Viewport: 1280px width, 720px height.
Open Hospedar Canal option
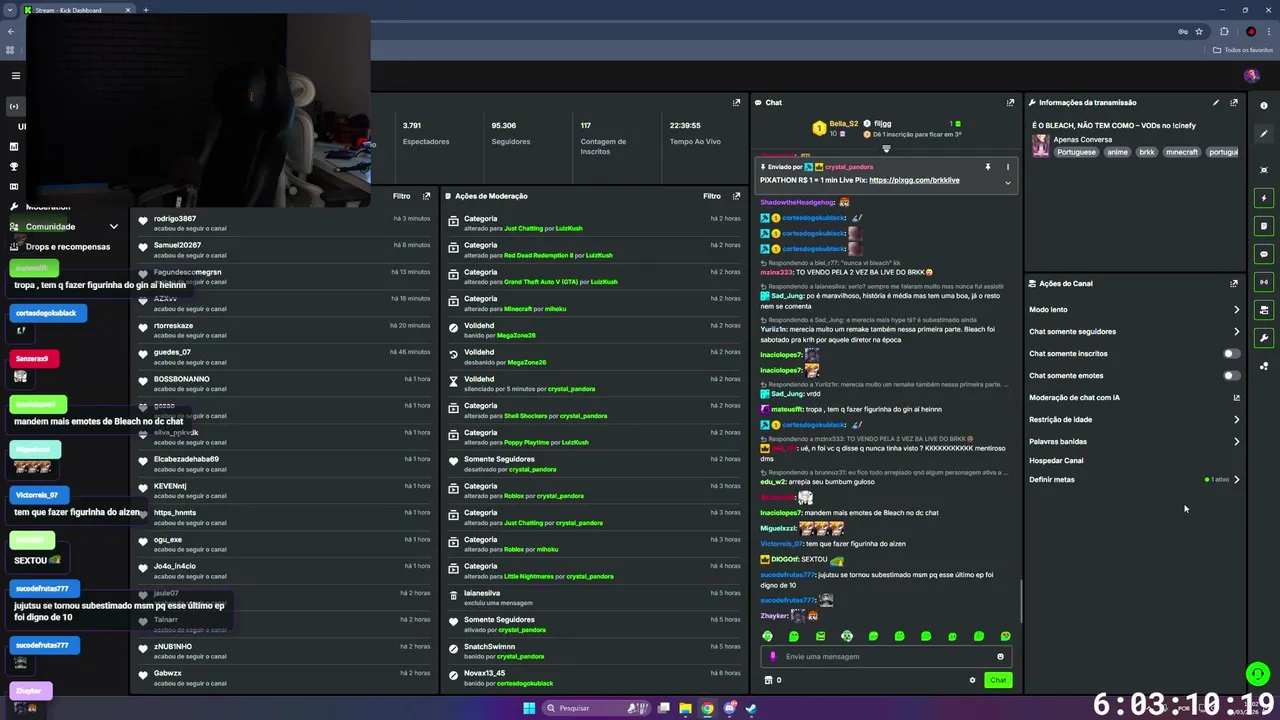1056,460
